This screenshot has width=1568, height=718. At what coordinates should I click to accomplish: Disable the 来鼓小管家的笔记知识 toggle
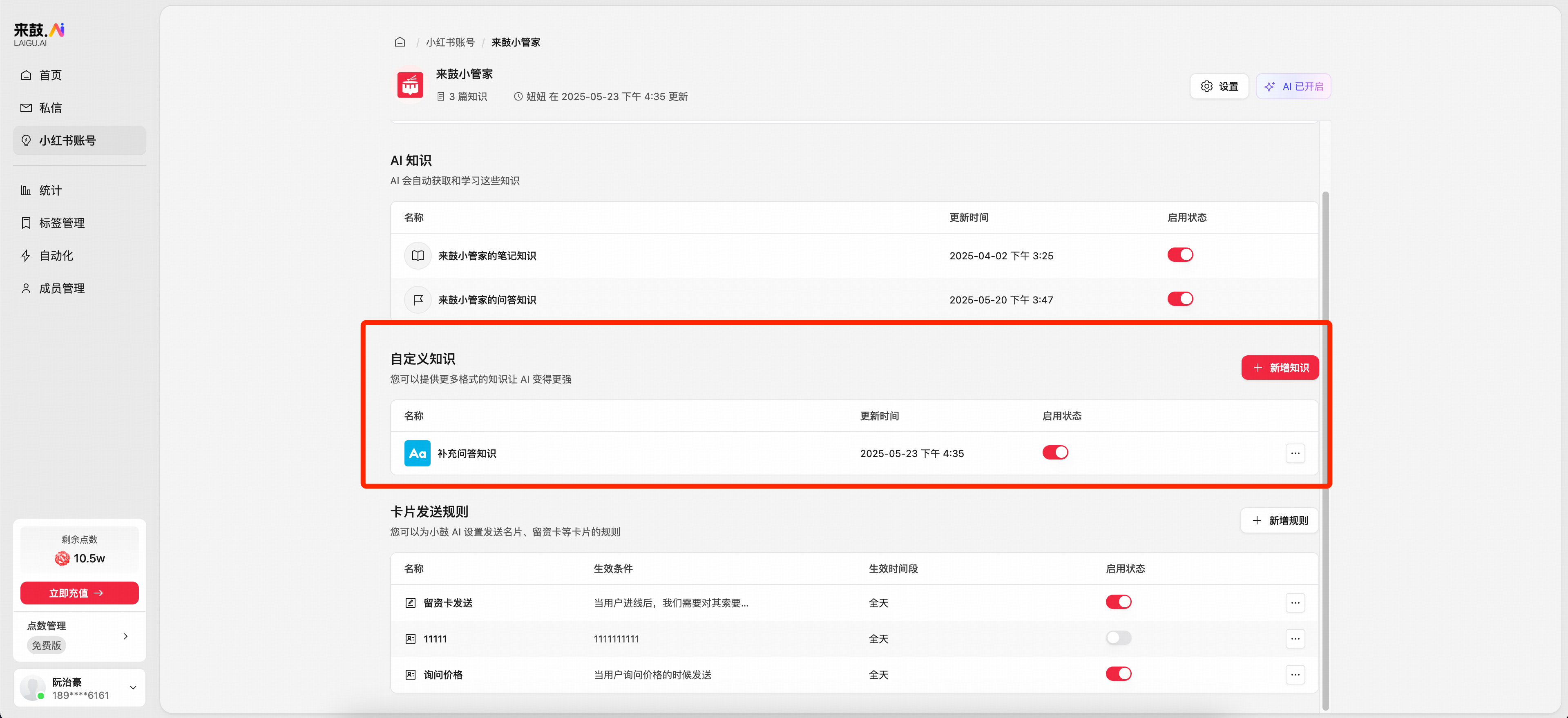coord(1180,255)
